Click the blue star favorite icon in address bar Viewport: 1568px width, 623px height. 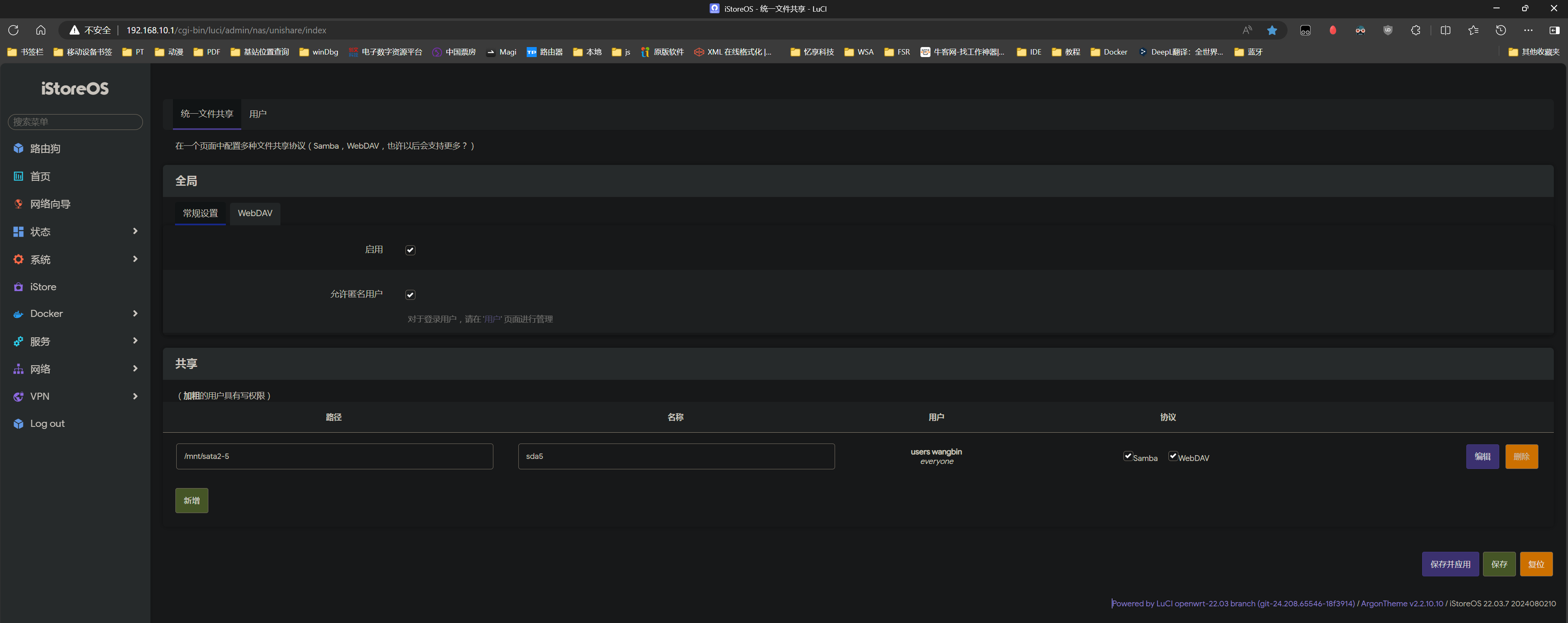(1272, 30)
